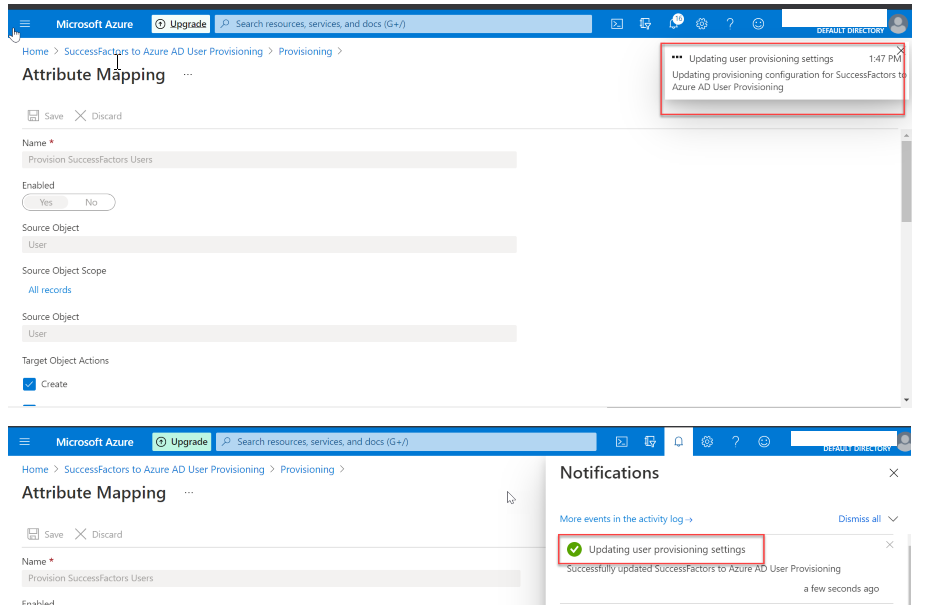Click 'Successfully updated SuccessFactors' notification text
This screenshot has width=926, height=615.
click(x=703, y=568)
